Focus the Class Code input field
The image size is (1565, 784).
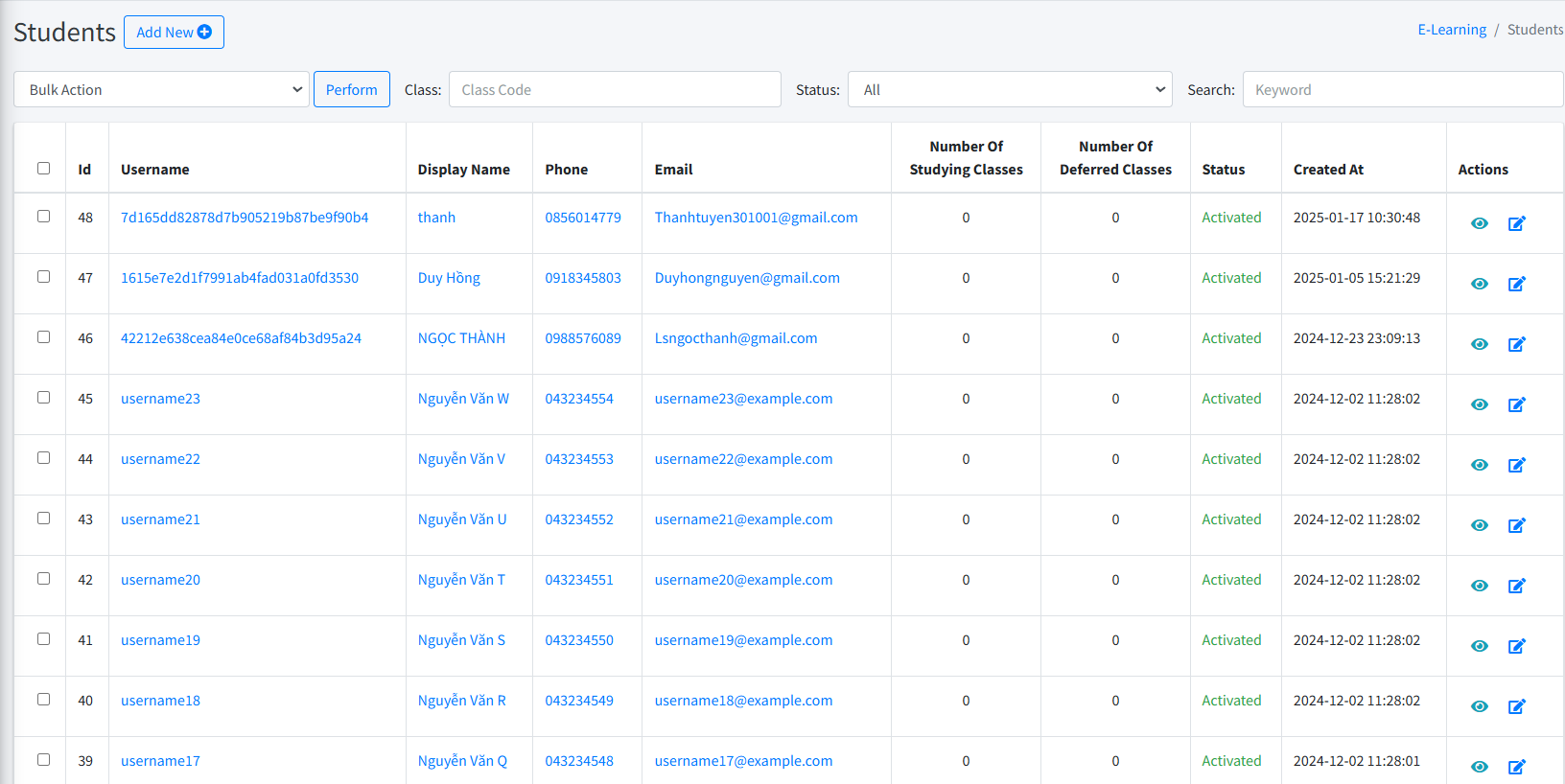pos(614,89)
